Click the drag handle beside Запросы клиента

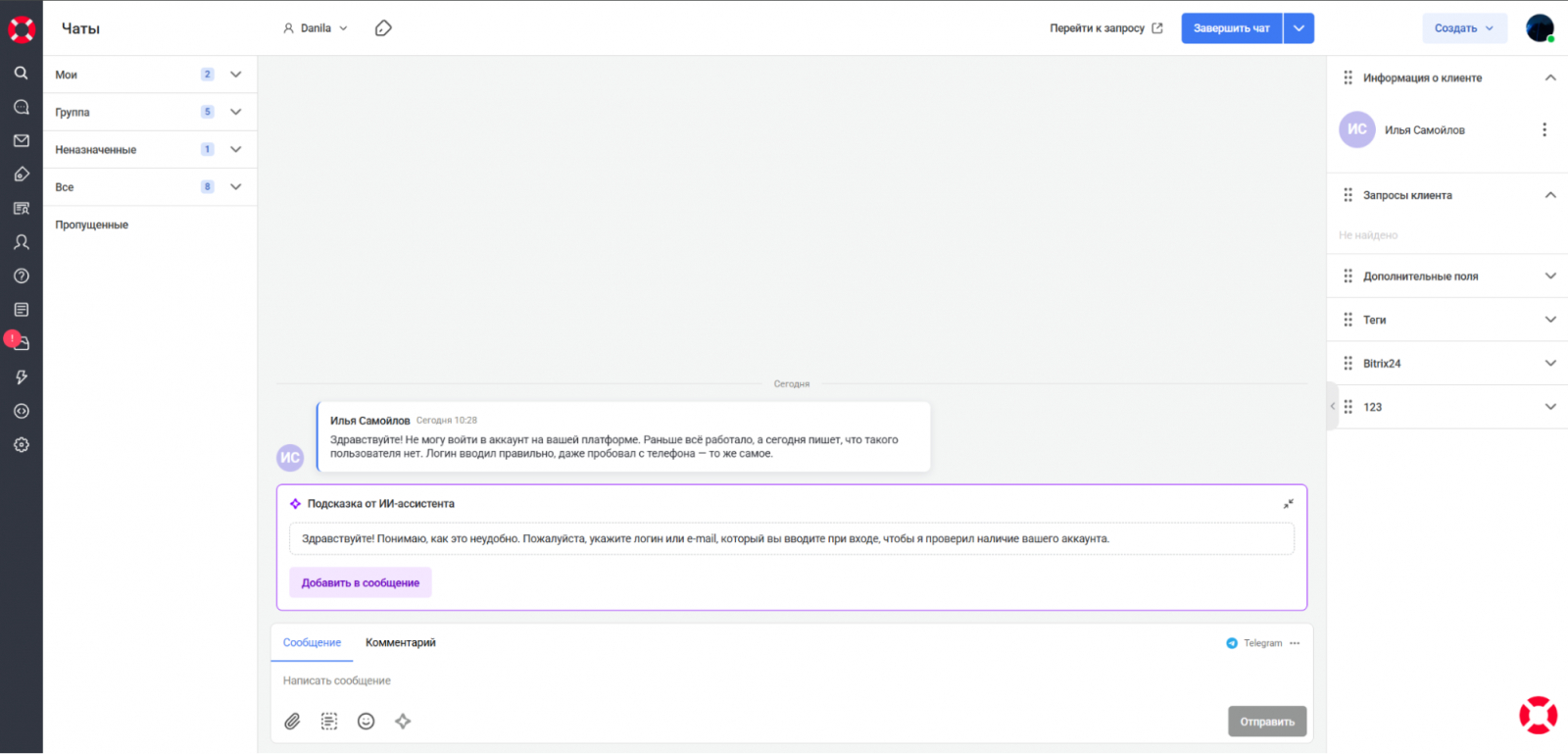(x=1348, y=195)
